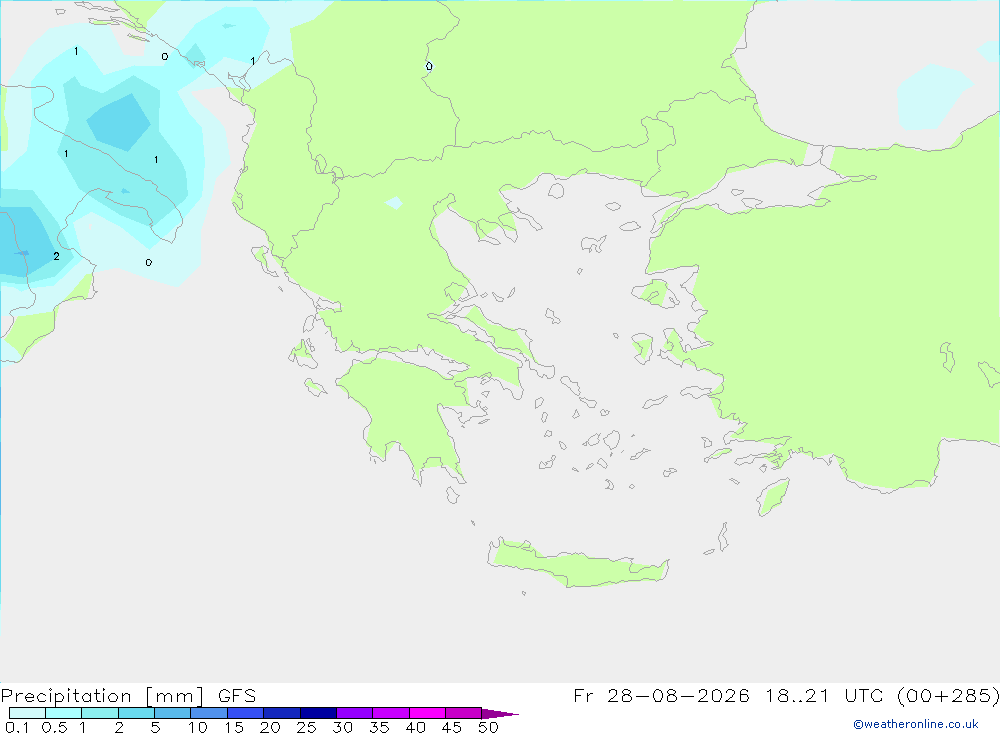Select the 0.1–0.5 mm legend color swatch
The width and height of the screenshot is (1000, 733).
click(x=27, y=713)
